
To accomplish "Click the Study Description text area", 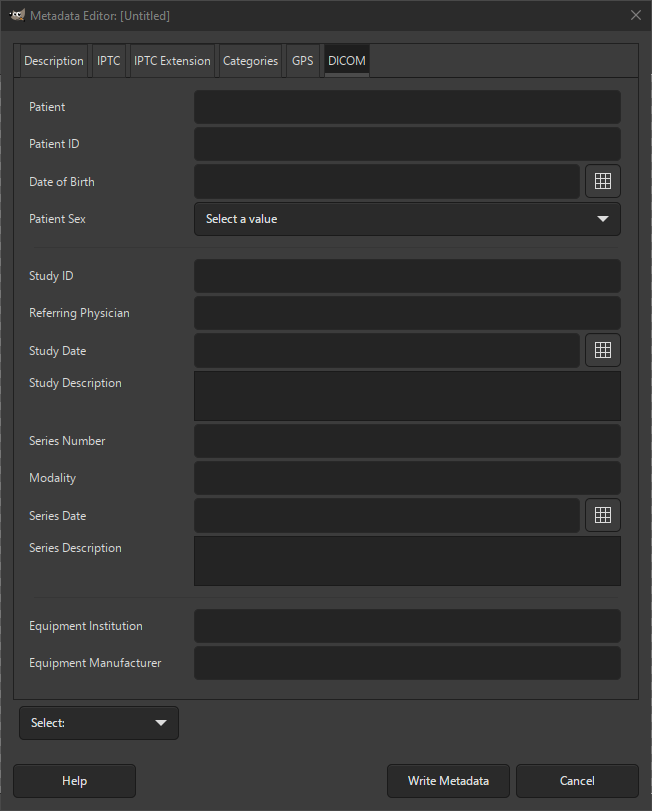I will (x=407, y=396).
